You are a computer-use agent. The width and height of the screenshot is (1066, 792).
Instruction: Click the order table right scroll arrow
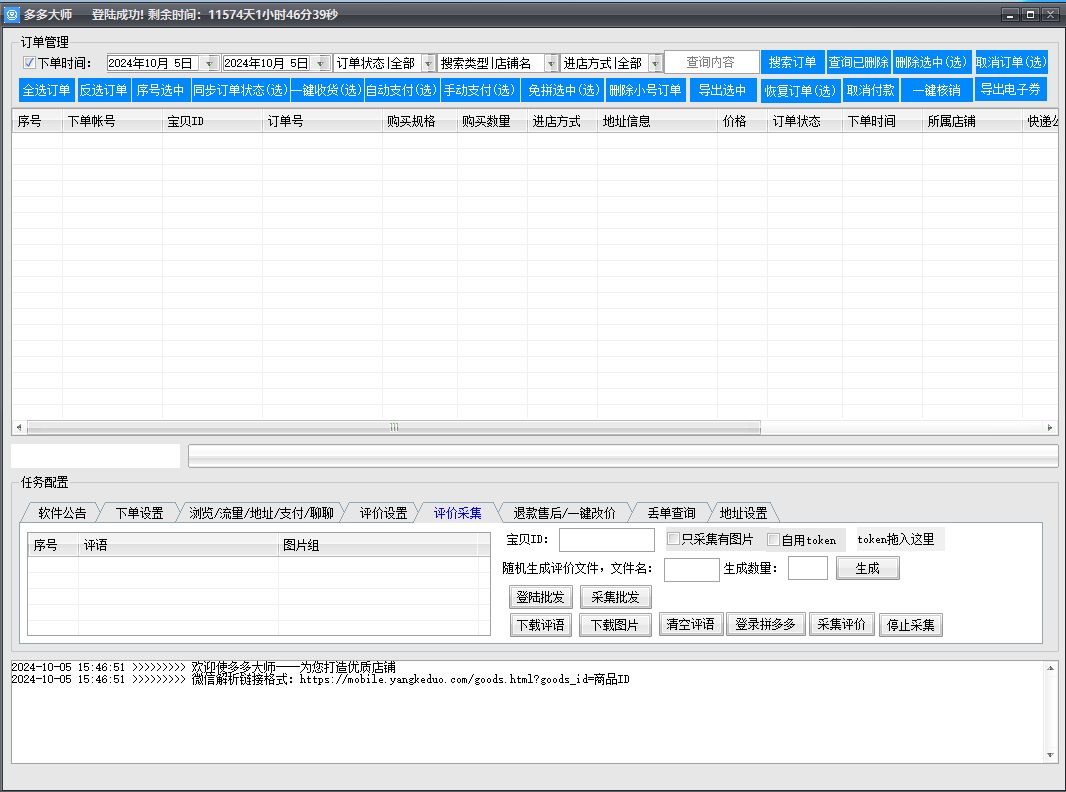(x=1050, y=427)
